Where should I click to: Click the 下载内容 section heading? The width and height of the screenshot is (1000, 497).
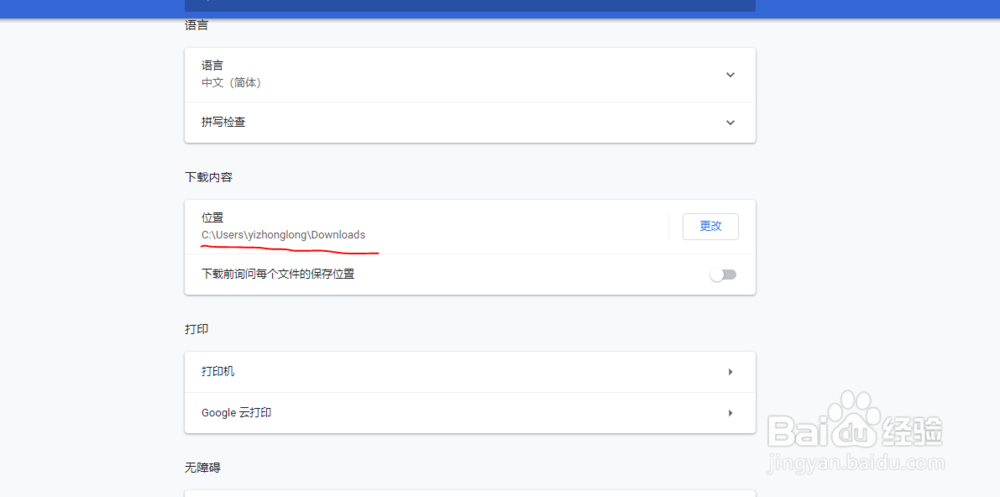tap(209, 177)
